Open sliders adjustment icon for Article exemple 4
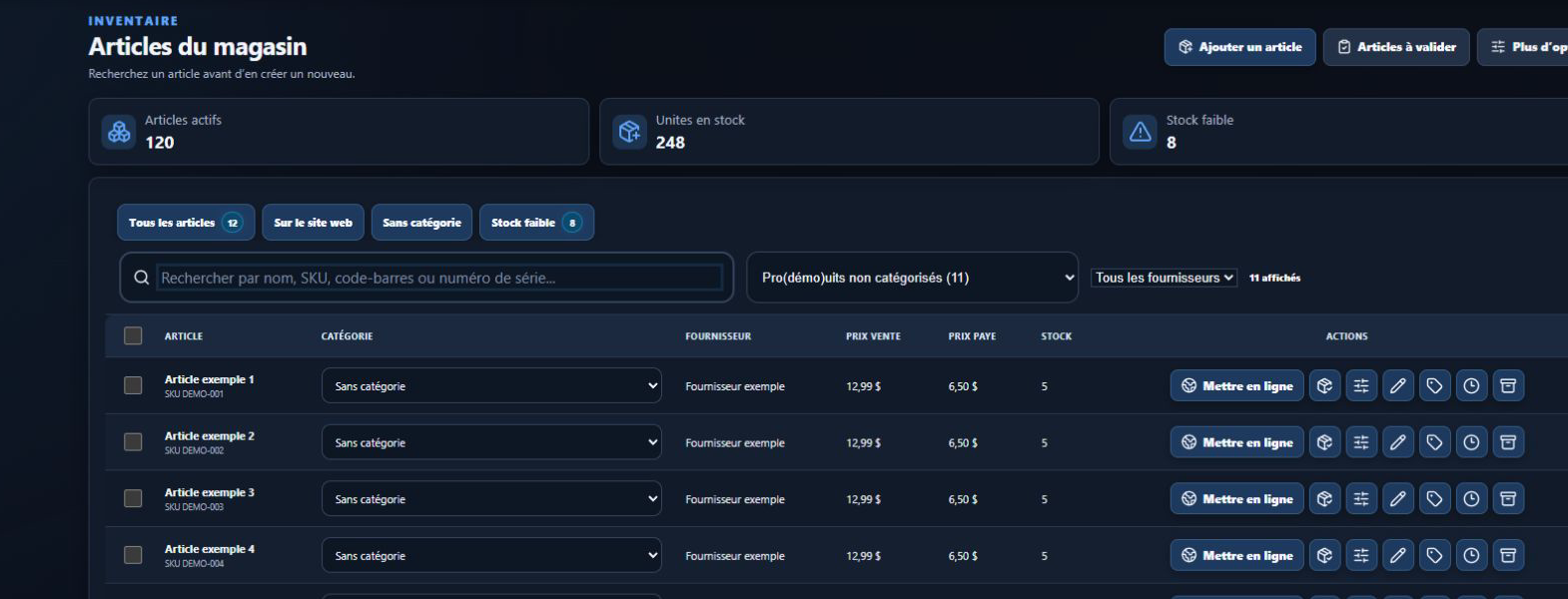The height and width of the screenshot is (599, 1568). tap(1361, 556)
